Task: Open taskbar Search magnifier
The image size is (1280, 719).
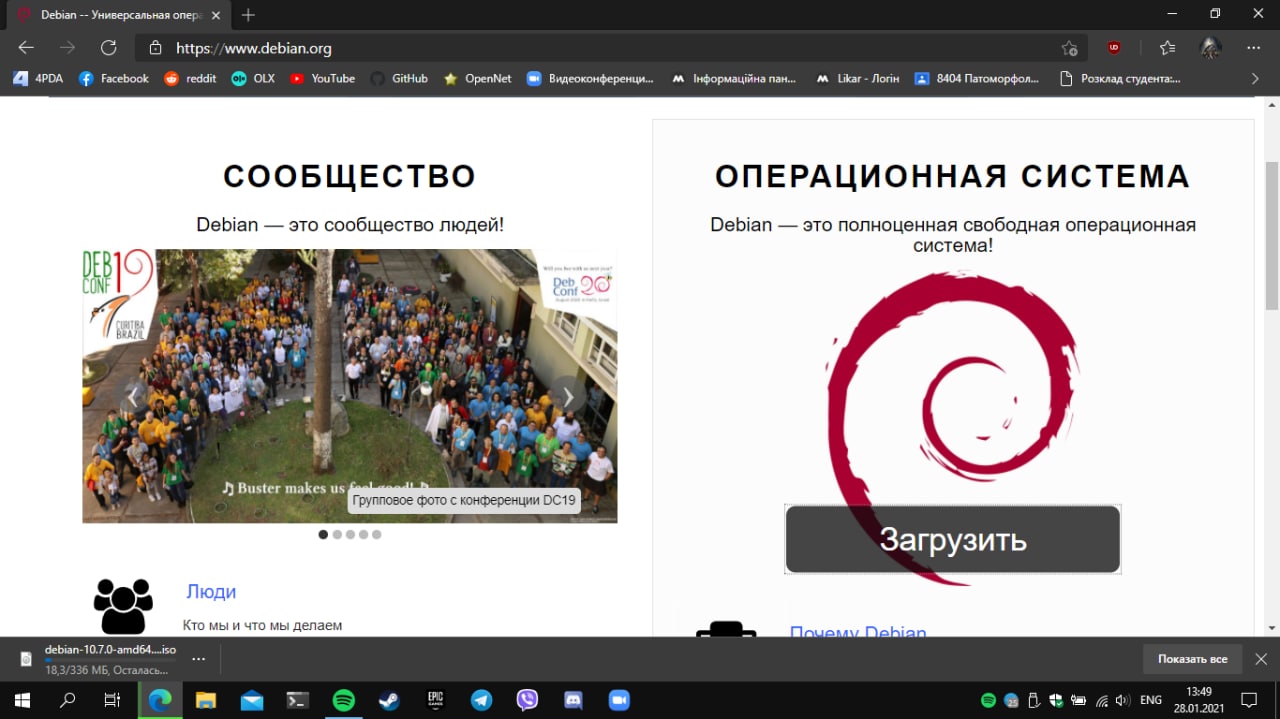Action: [68, 700]
